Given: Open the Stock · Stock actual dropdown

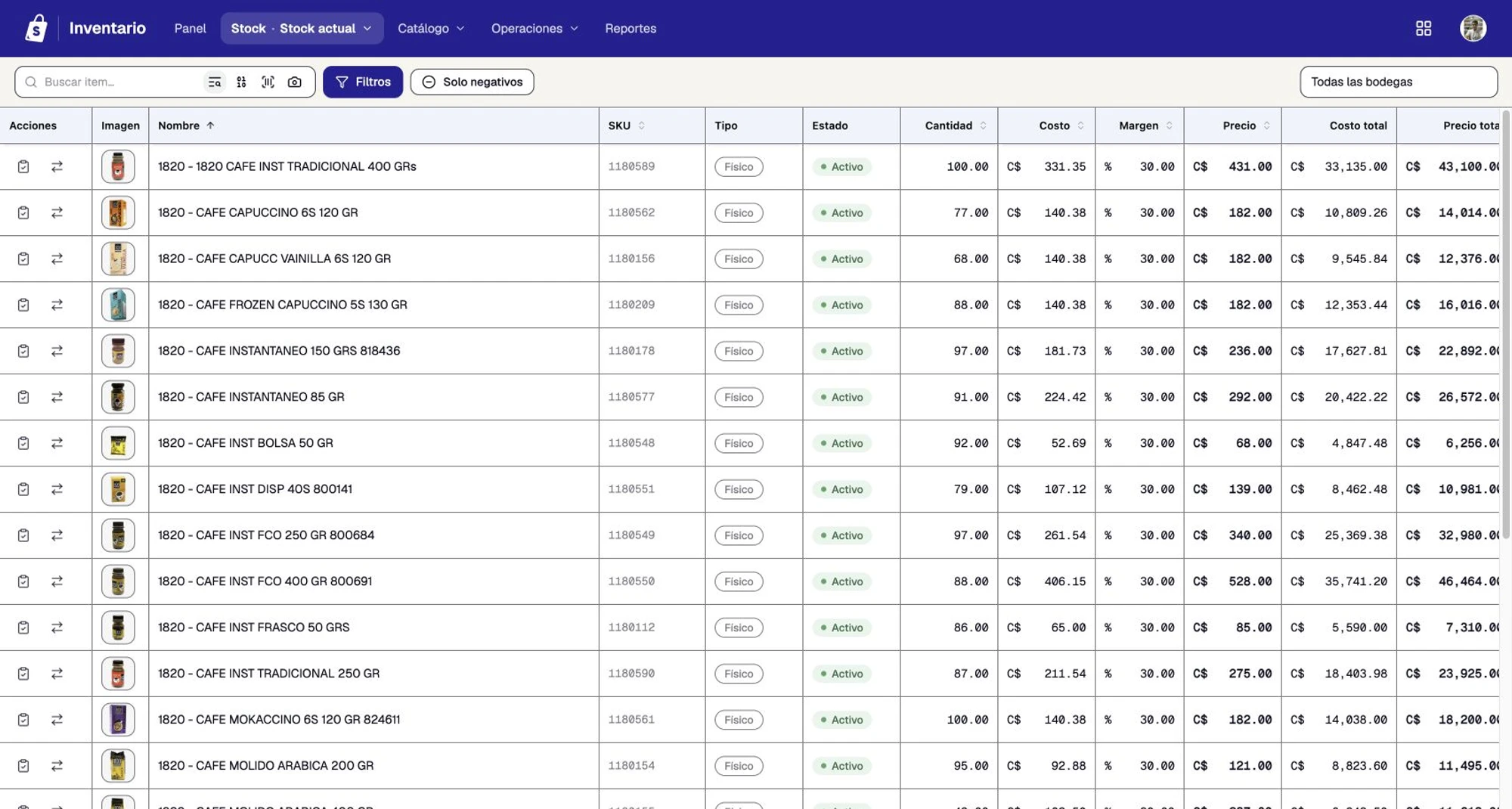Looking at the screenshot, I should point(302,28).
